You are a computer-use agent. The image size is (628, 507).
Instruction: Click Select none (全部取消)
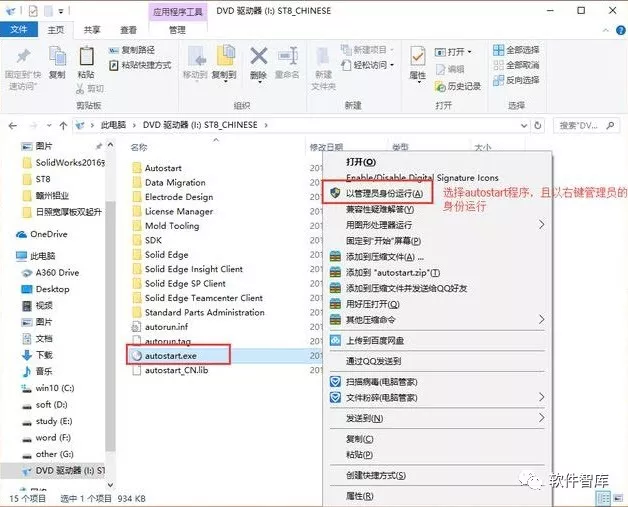click(x=516, y=65)
